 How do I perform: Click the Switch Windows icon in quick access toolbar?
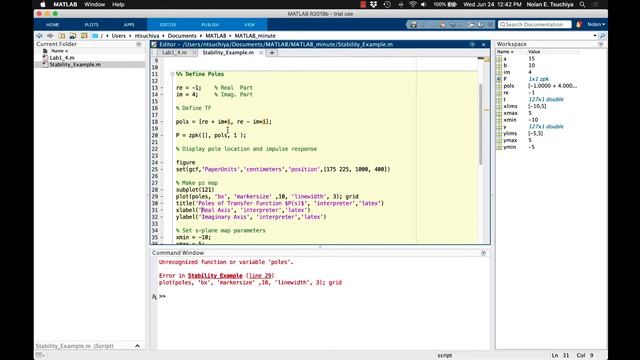(x=471, y=24)
